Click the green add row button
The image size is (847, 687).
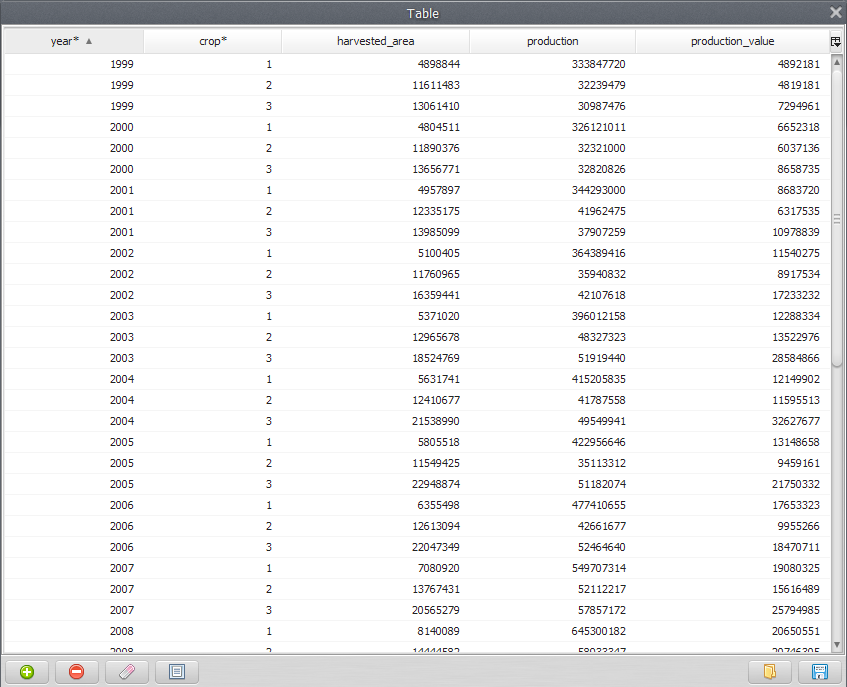(27, 672)
